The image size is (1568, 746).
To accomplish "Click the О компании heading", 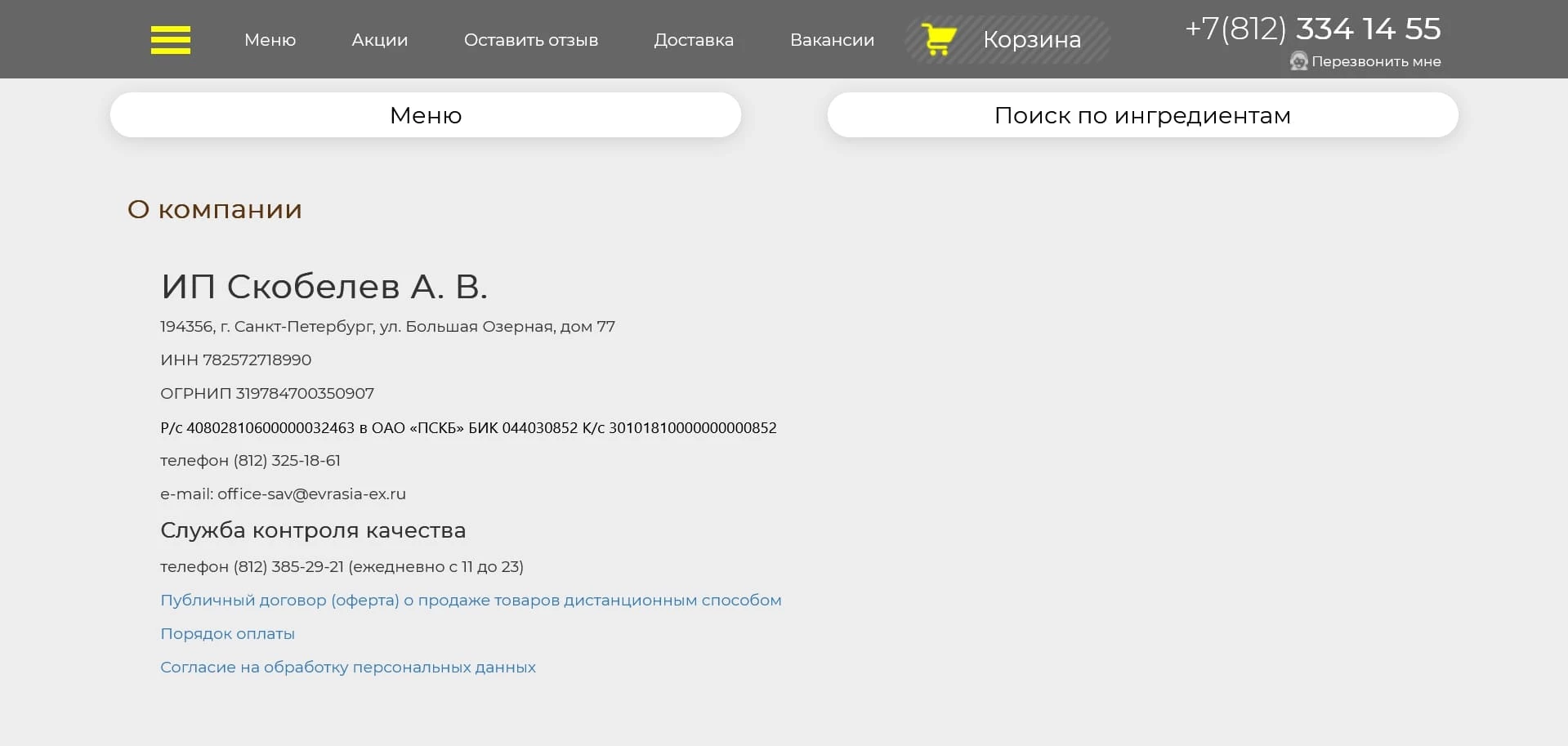I will [x=214, y=209].
